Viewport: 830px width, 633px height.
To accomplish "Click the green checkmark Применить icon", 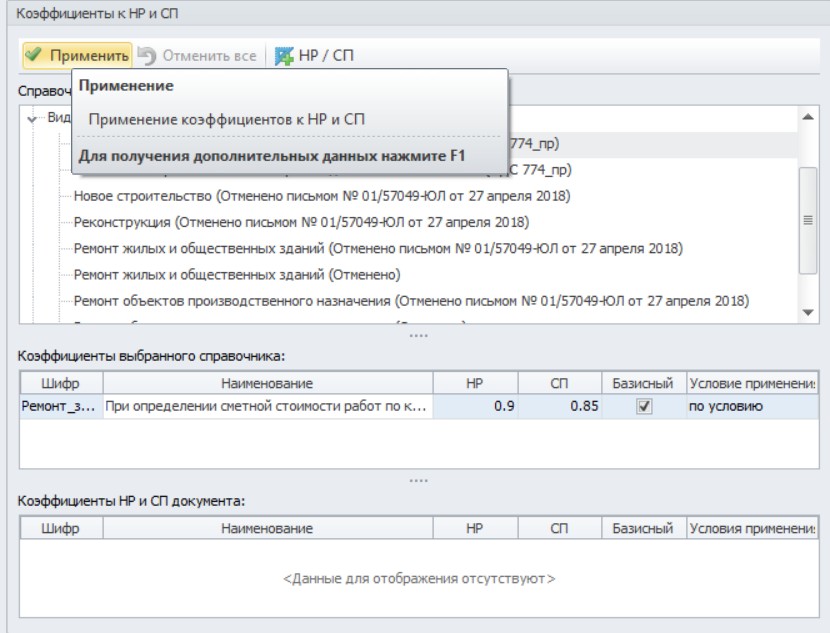I will coord(34,55).
